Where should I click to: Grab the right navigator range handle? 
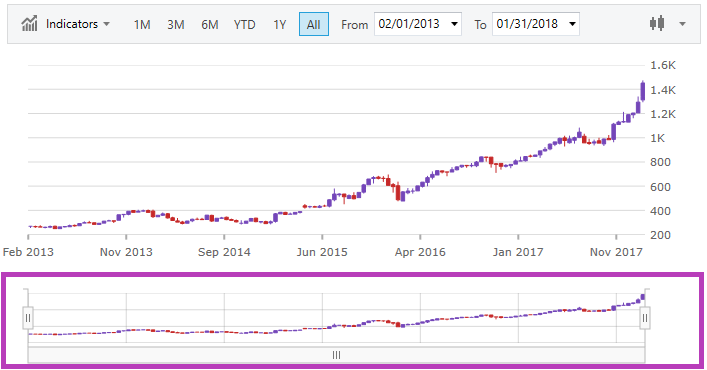pos(645,318)
